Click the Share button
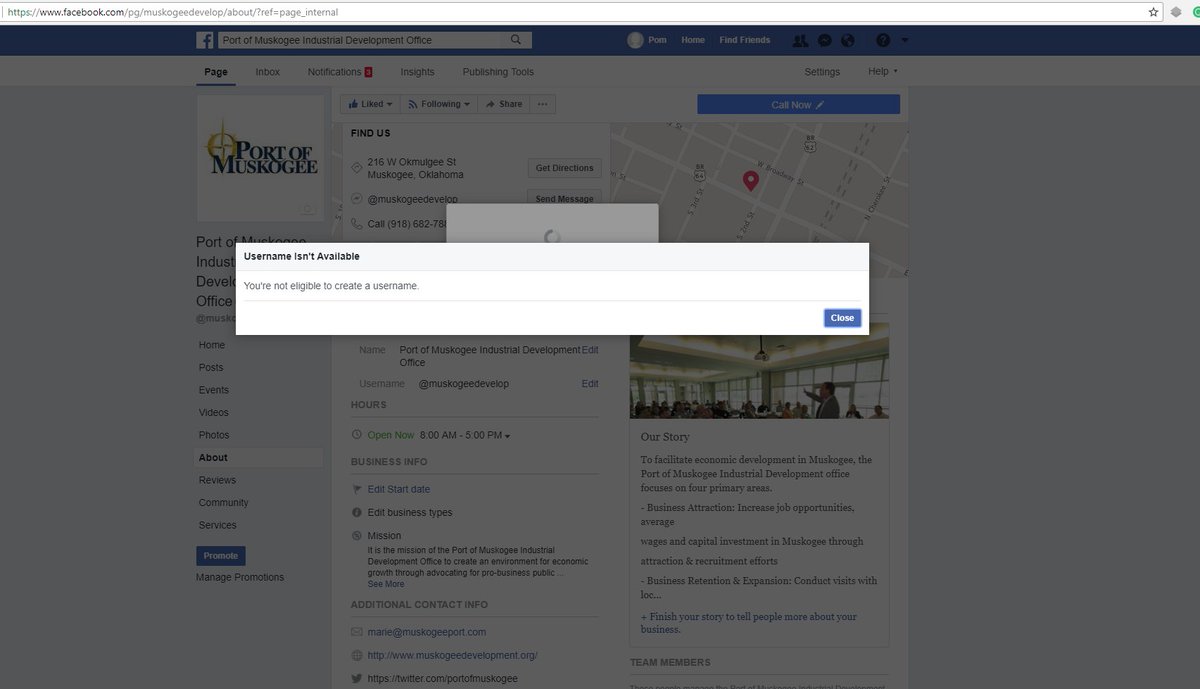This screenshot has height=689, width=1200. click(x=504, y=104)
